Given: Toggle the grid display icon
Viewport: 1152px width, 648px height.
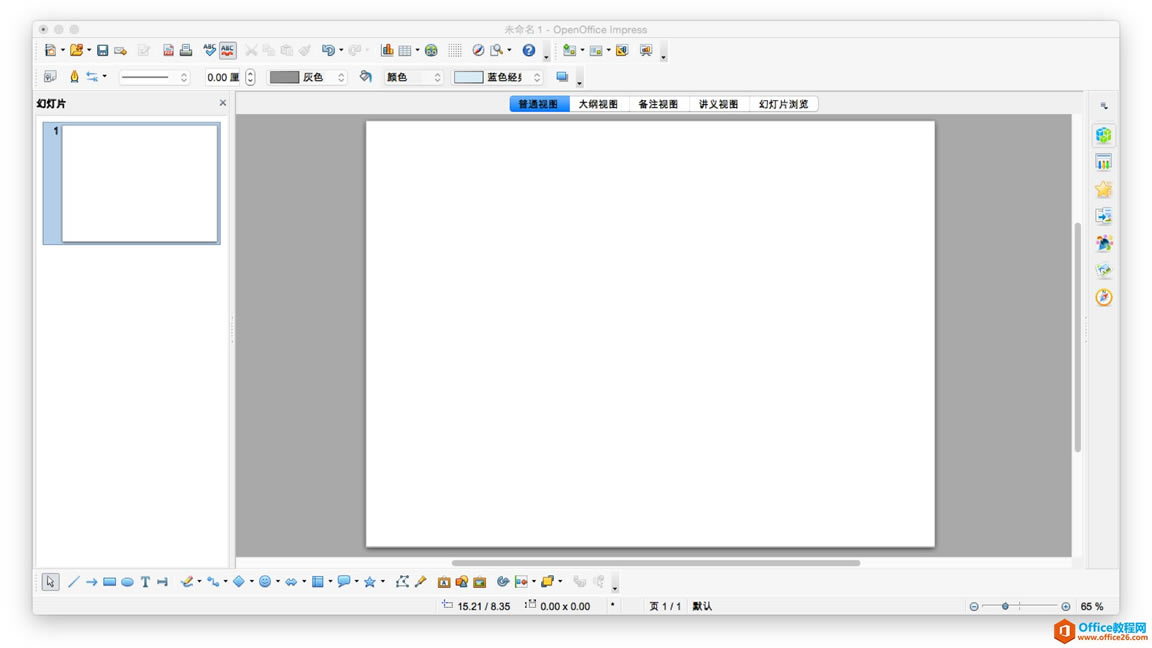Looking at the screenshot, I should pyautogui.click(x=453, y=49).
